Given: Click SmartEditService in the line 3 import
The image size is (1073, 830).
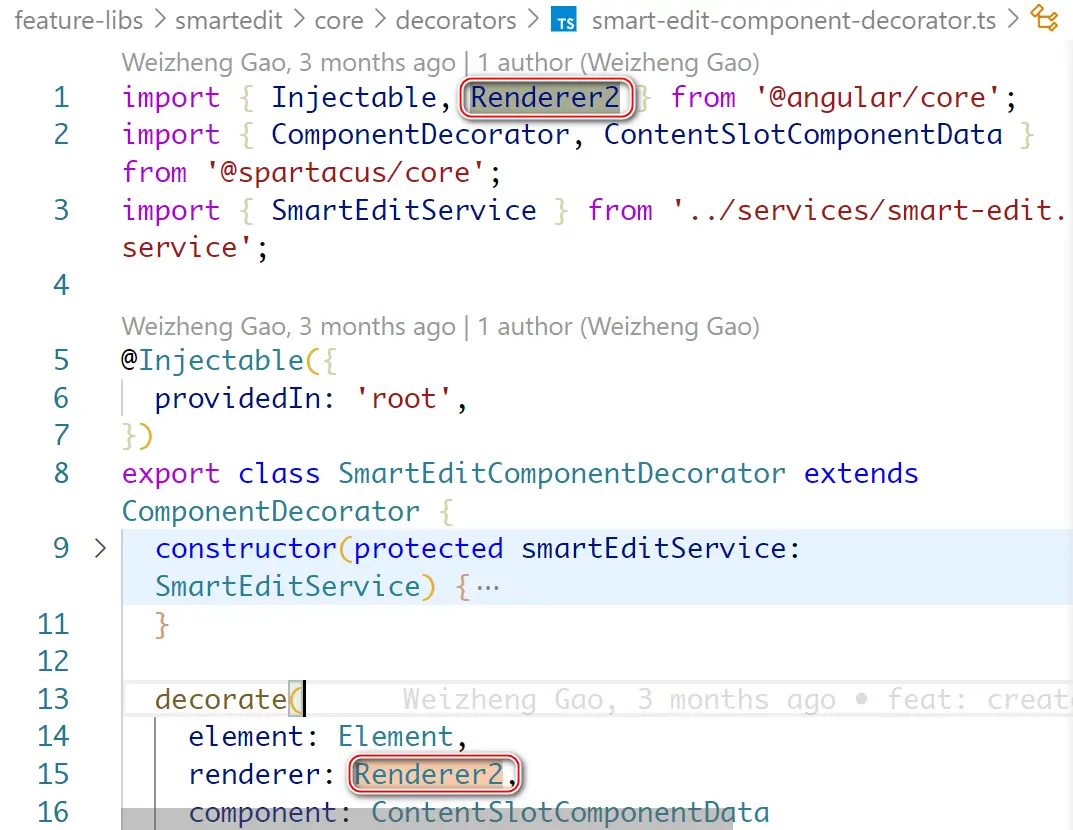Looking at the screenshot, I should [403, 210].
